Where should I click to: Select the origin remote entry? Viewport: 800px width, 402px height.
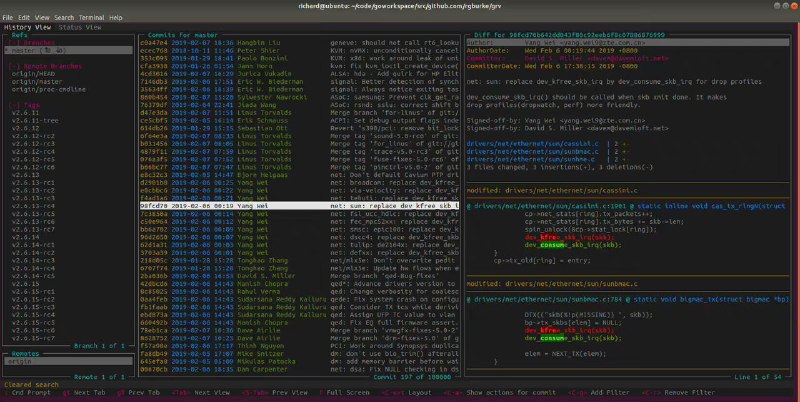[x=21, y=359]
